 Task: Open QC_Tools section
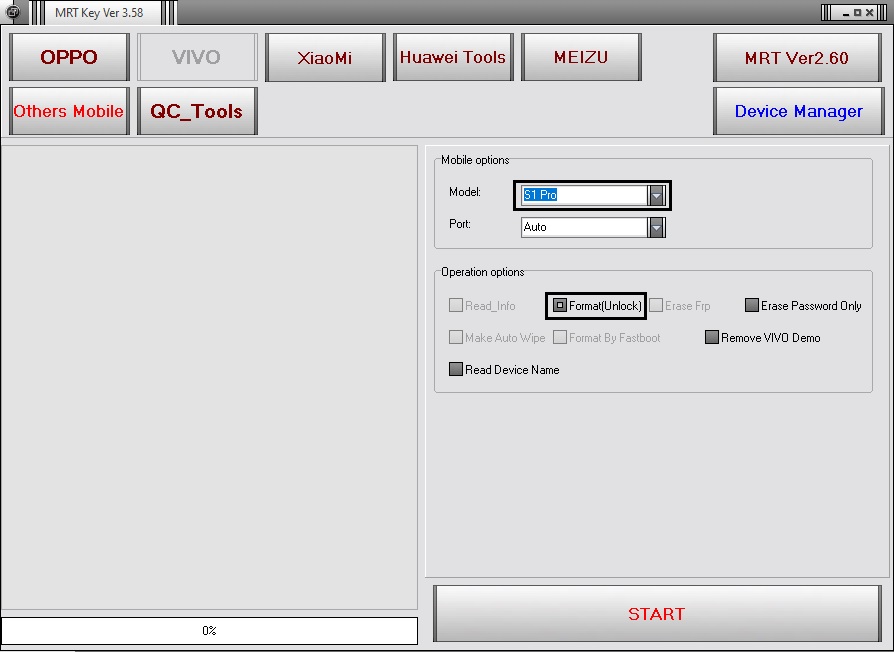197,111
